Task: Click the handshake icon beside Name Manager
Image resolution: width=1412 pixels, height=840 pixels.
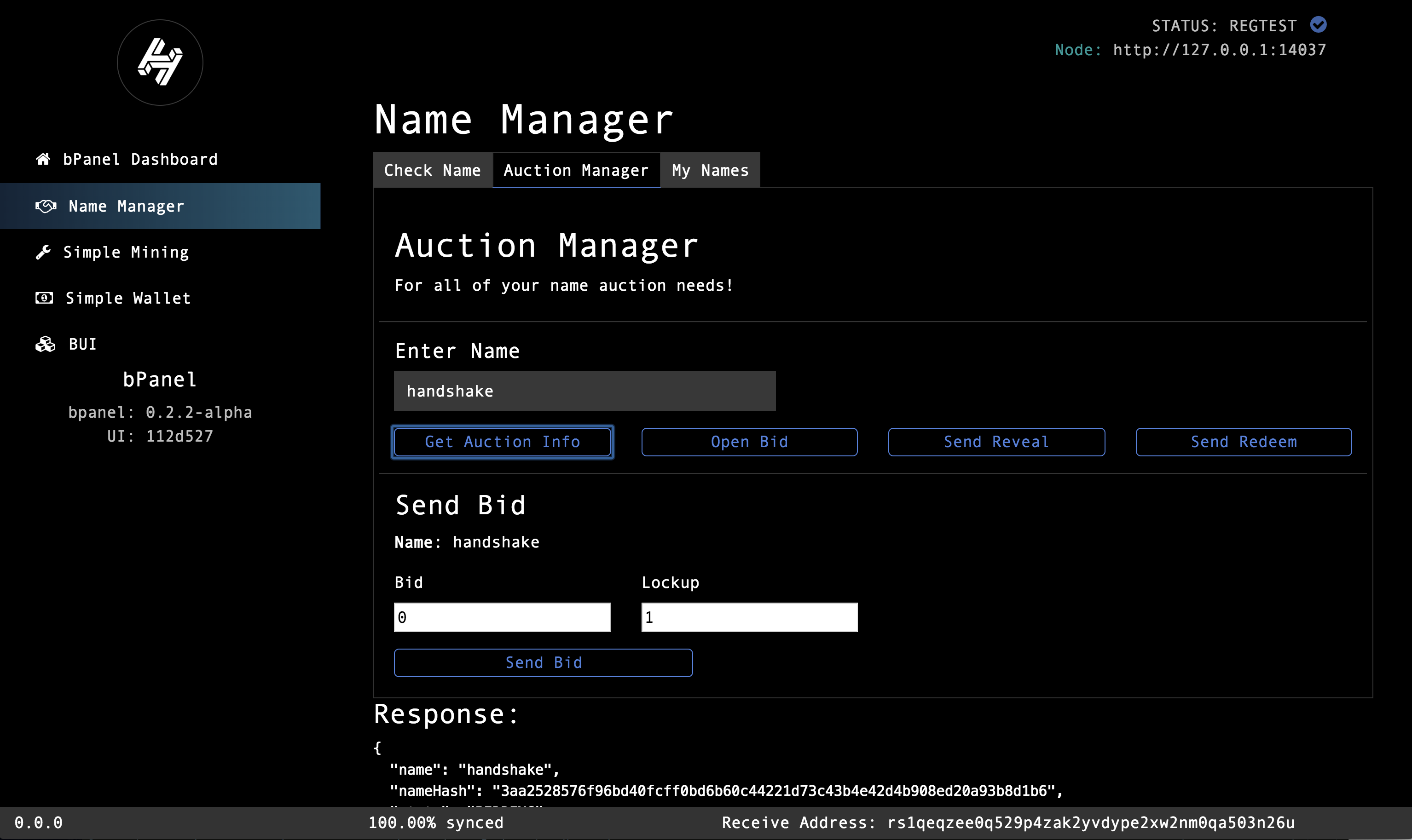Action: click(46, 206)
